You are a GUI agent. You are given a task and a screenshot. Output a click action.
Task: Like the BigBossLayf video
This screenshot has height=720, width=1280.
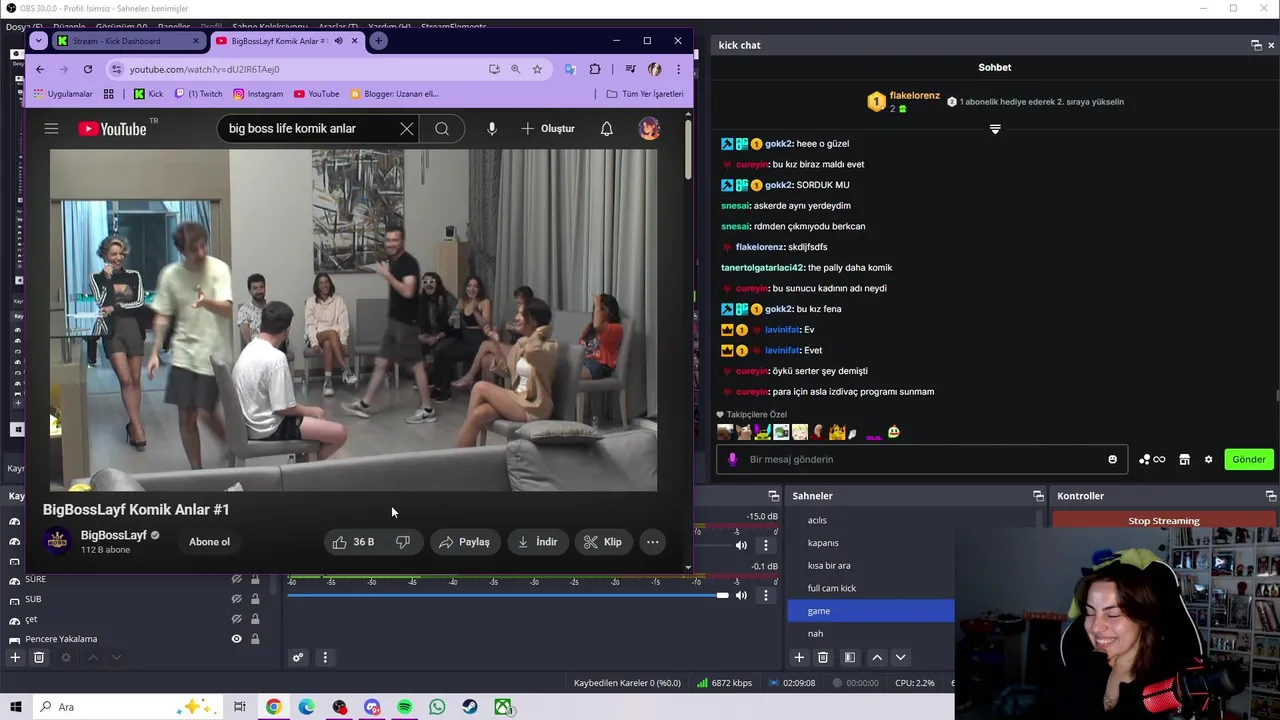pos(353,542)
